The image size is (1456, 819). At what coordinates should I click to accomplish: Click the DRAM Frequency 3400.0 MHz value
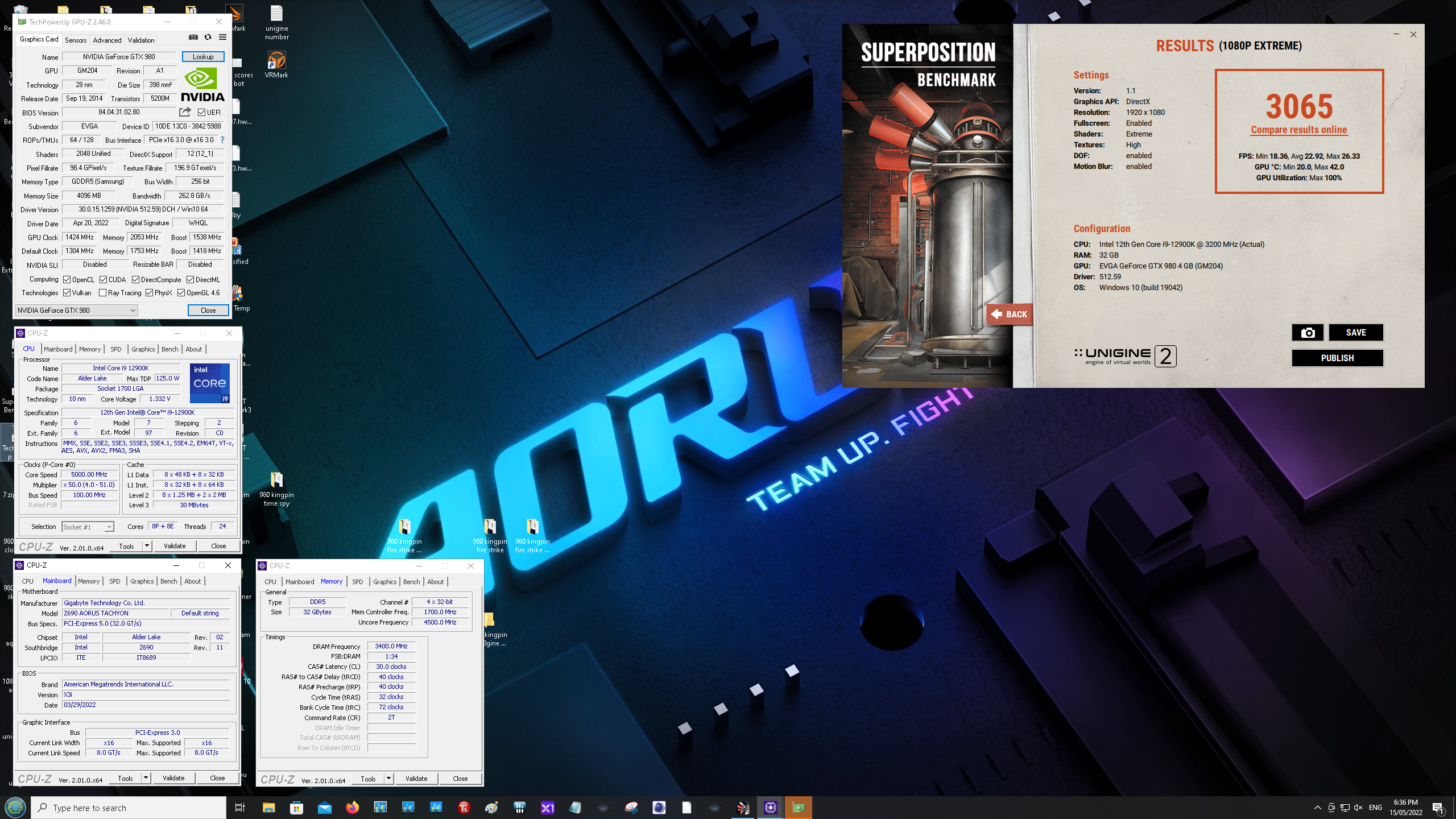point(391,646)
